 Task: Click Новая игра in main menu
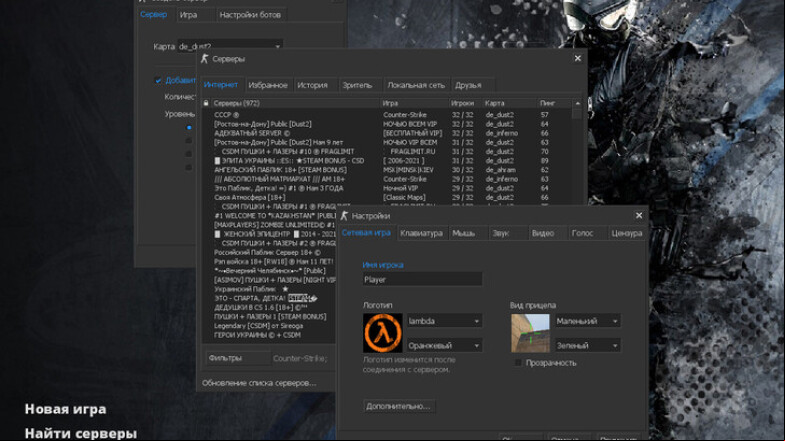[x=66, y=409]
